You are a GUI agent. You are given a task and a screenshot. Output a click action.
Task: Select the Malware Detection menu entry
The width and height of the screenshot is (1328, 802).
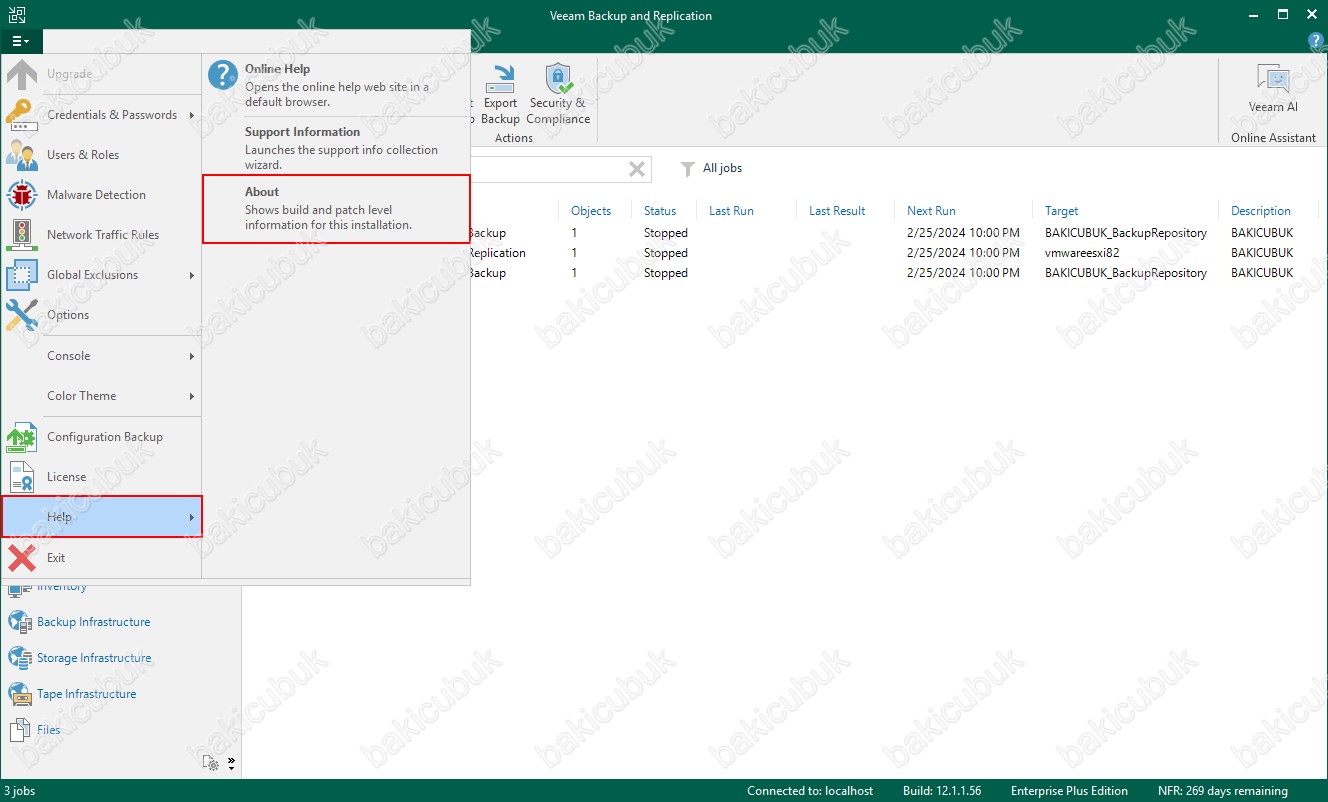(x=102, y=195)
